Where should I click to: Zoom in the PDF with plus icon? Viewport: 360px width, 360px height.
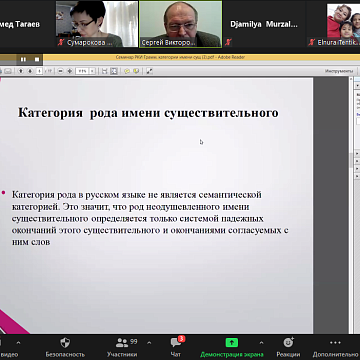click(x=70, y=71)
